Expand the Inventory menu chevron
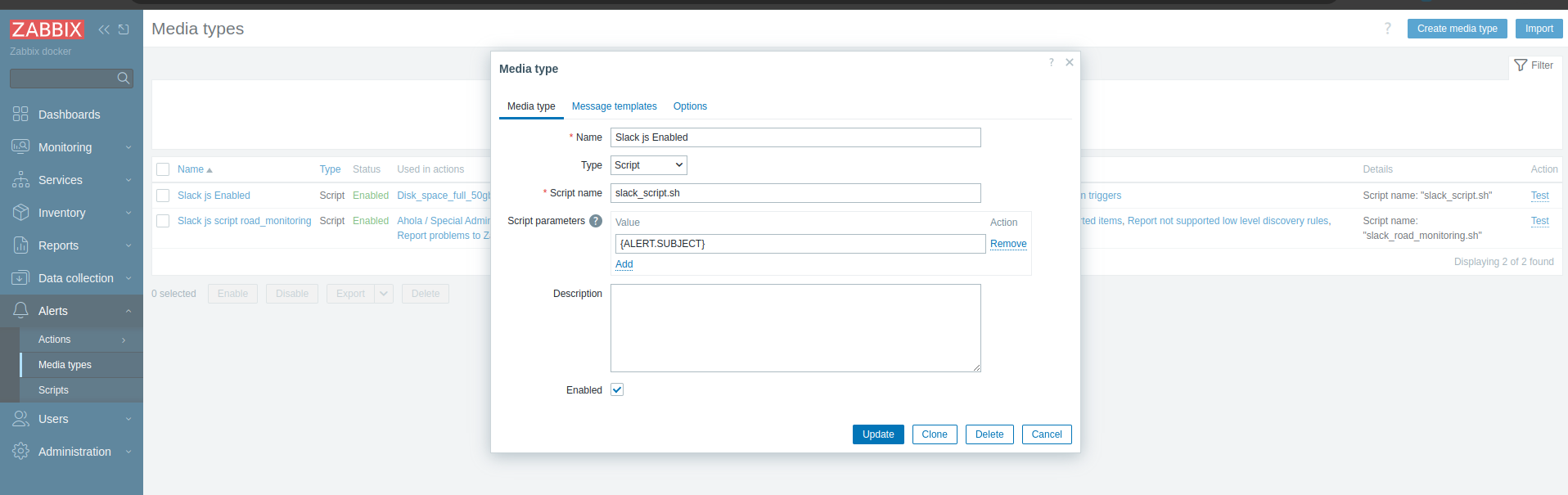This screenshot has width=1568, height=495. tap(128, 213)
